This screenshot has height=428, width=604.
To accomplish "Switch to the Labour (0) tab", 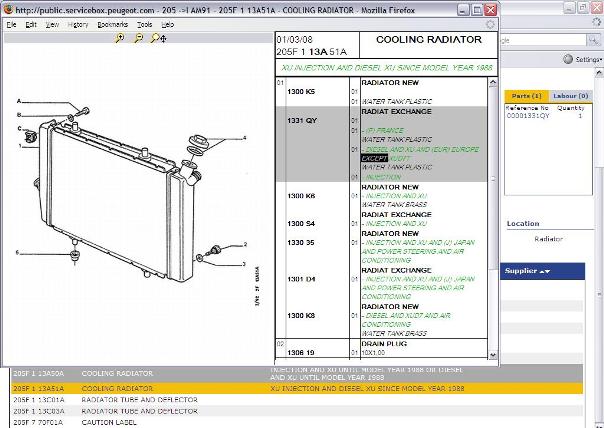I will pyautogui.click(x=570, y=96).
